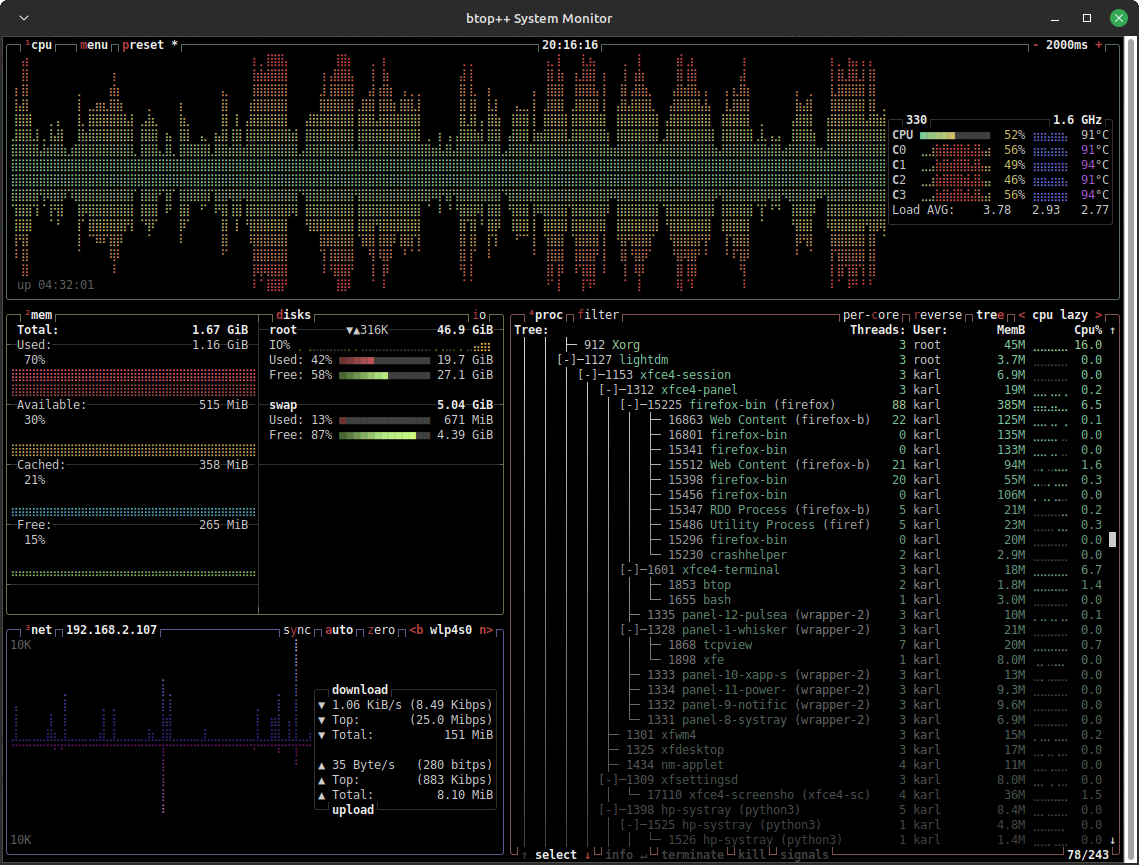Open the window menu chevron in title bar
This screenshot has height=865, width=1139.
[x=24, y=18]
